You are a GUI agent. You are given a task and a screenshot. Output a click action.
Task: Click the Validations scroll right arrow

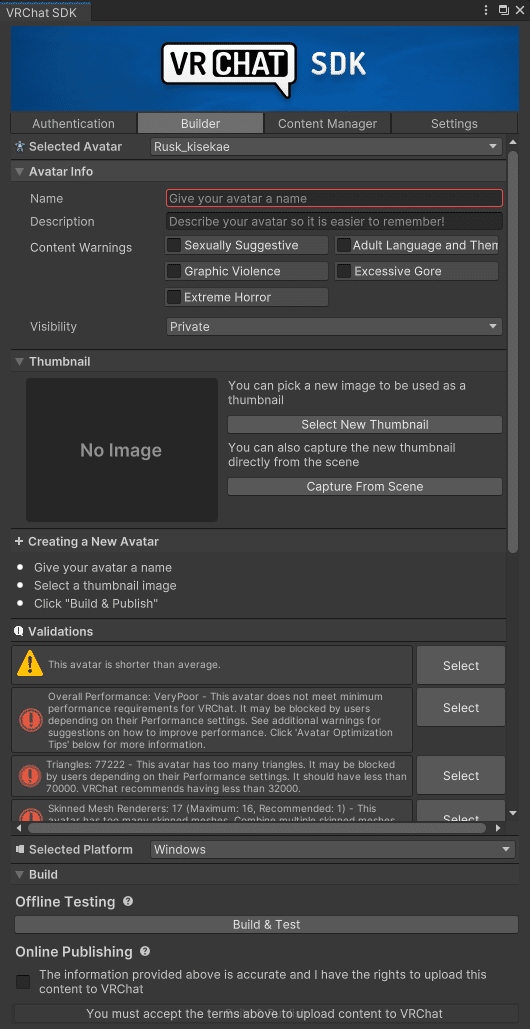tap(499, 828)
